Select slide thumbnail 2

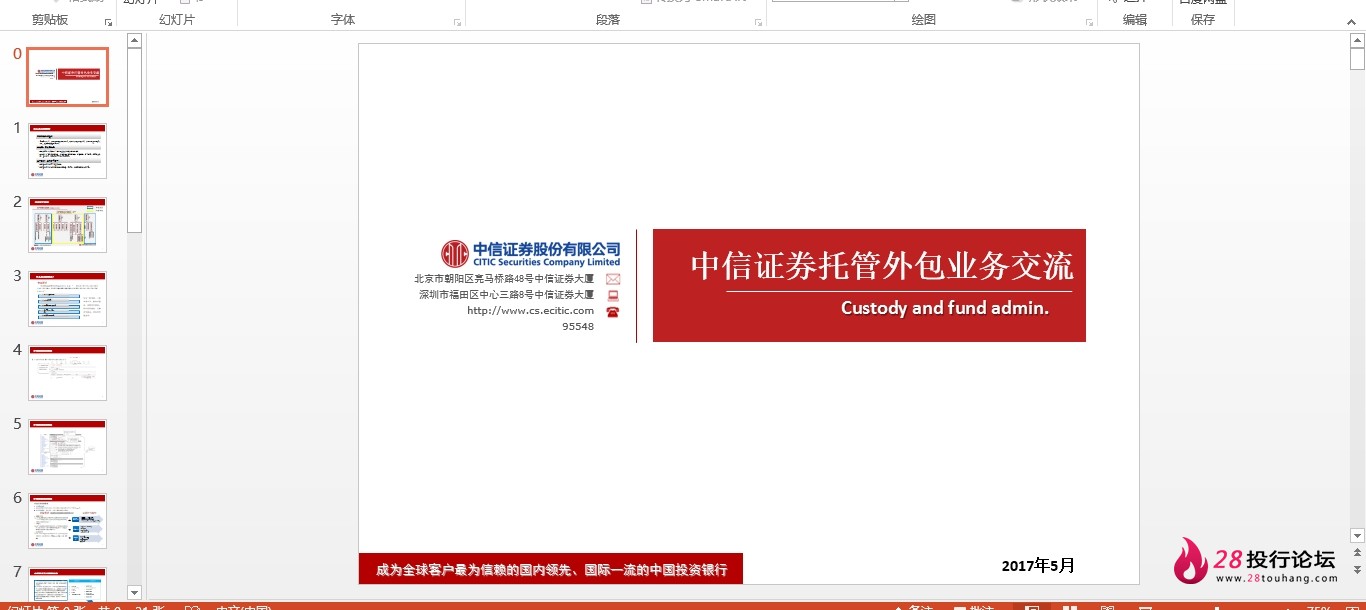coord(67,225)
